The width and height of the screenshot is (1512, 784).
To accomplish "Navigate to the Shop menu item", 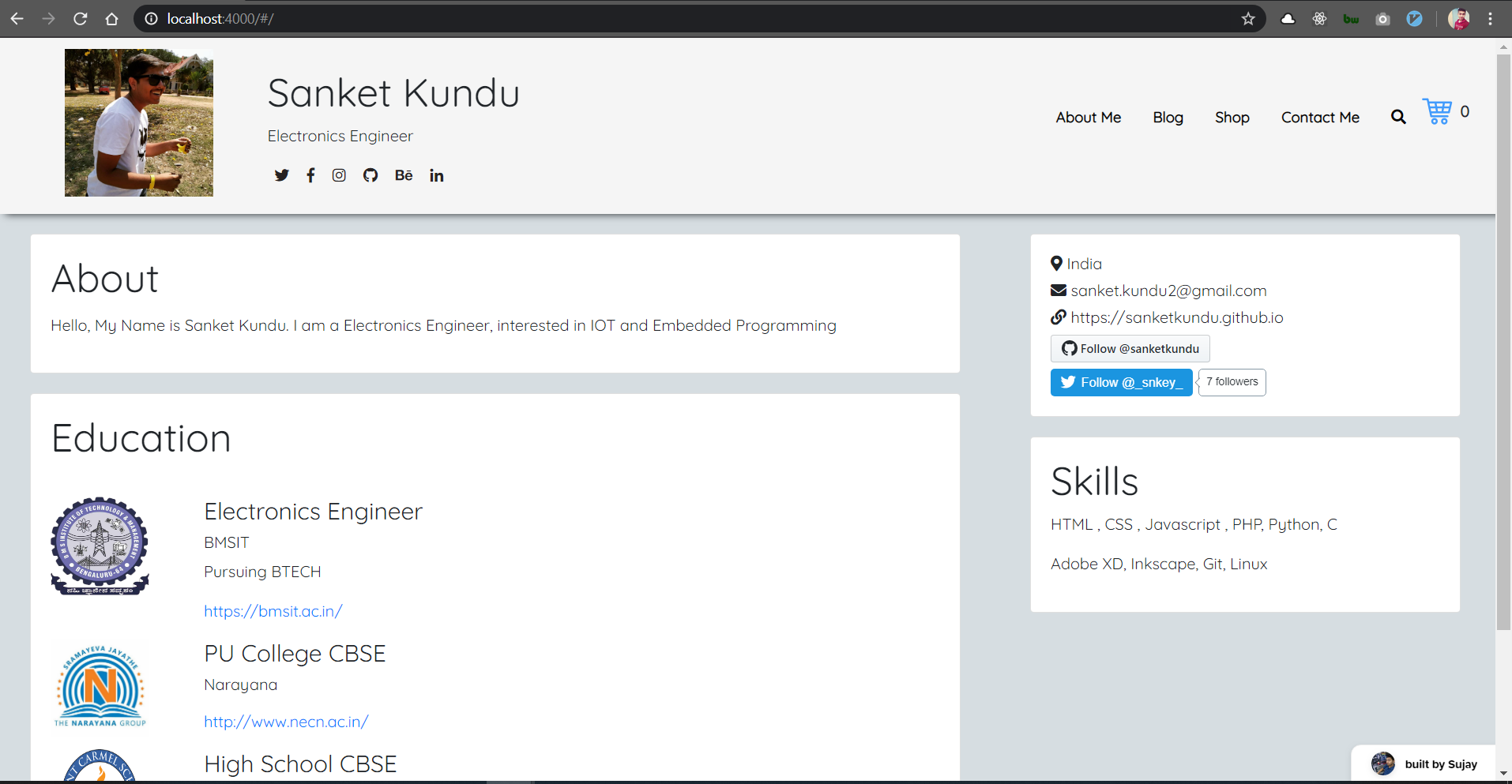I will [1232, 118].
